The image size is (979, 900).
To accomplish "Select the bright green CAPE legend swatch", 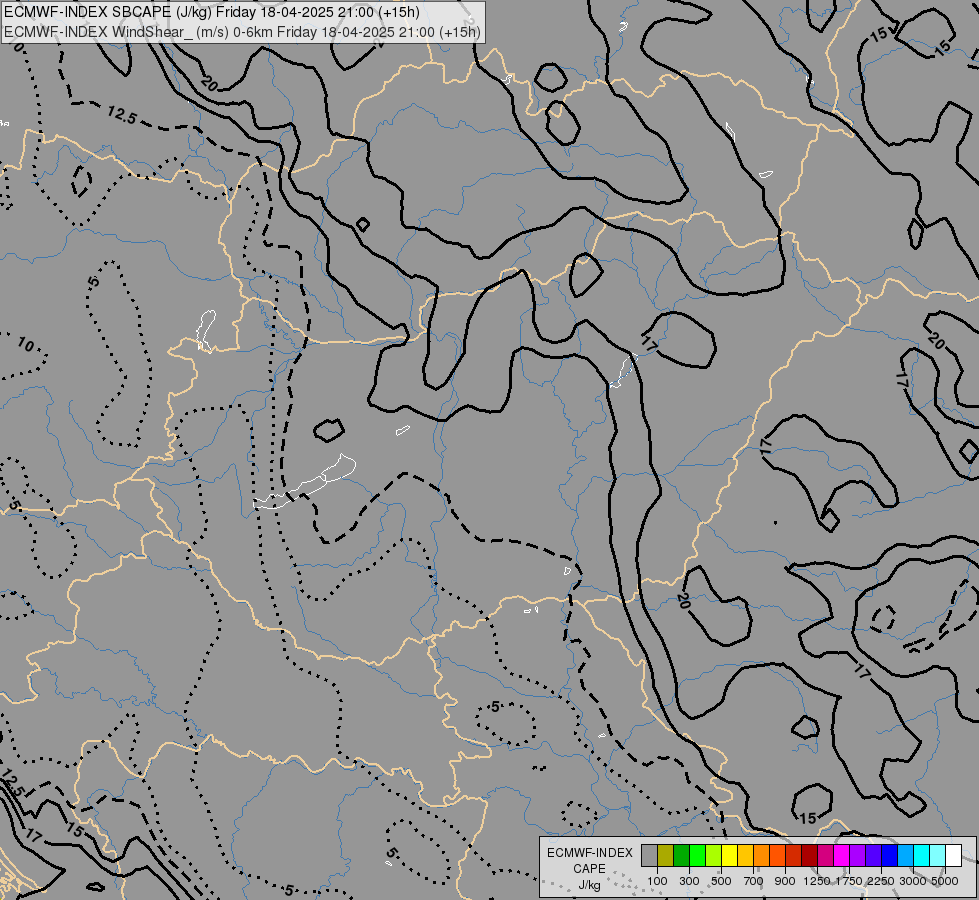I will (x=697, y=855).
